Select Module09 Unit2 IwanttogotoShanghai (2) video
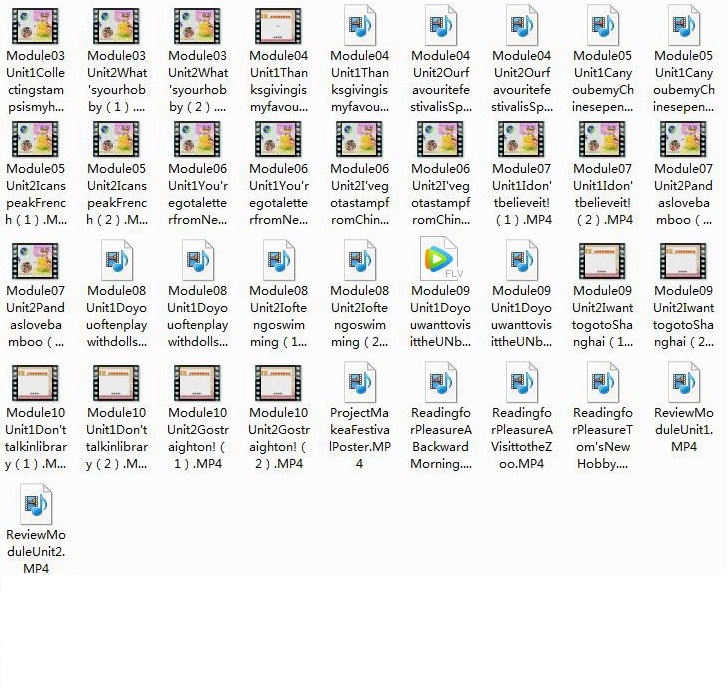The height and width of the screenshot is (693, 728). tap(683, 261)
